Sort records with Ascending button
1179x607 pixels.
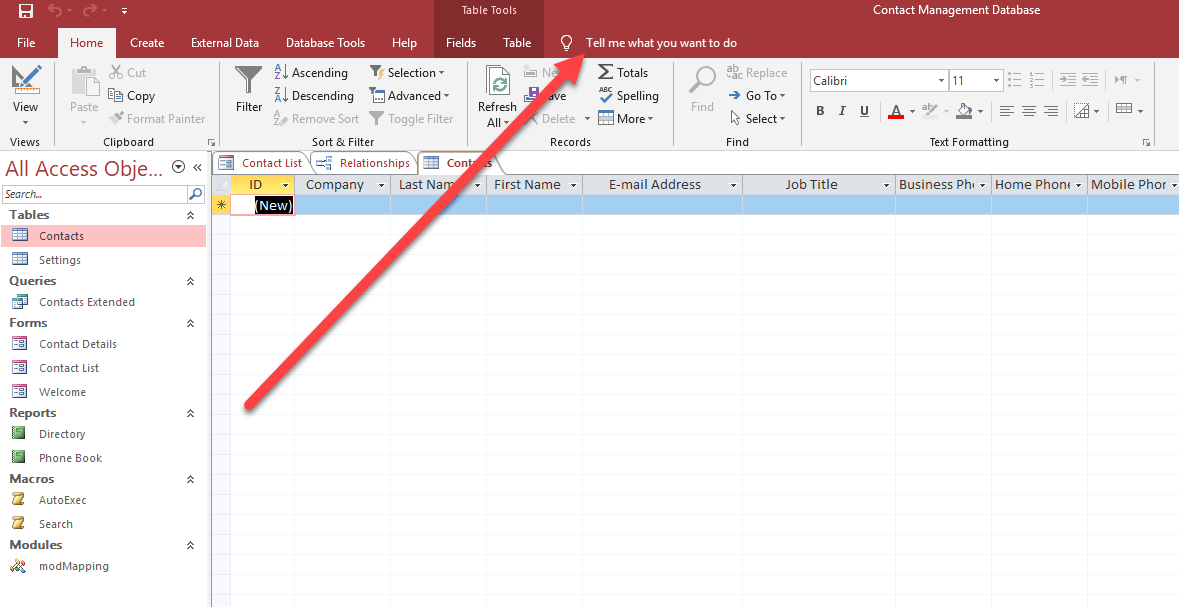pos(311,73)
